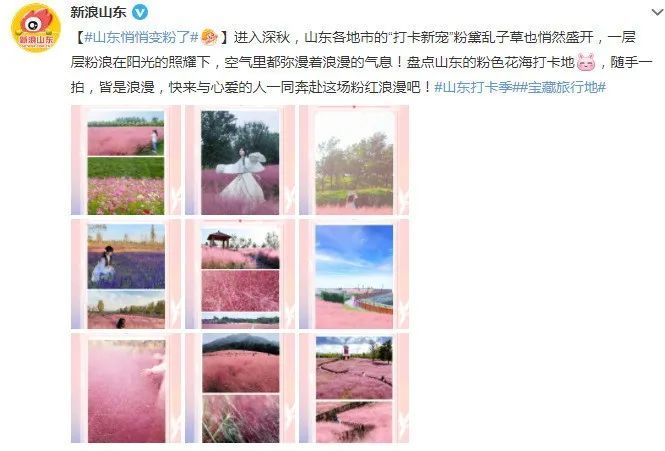Screen dimensions: 665x451
Task: Open the mountain above pink field photo
Action: [x=240, y=388]
